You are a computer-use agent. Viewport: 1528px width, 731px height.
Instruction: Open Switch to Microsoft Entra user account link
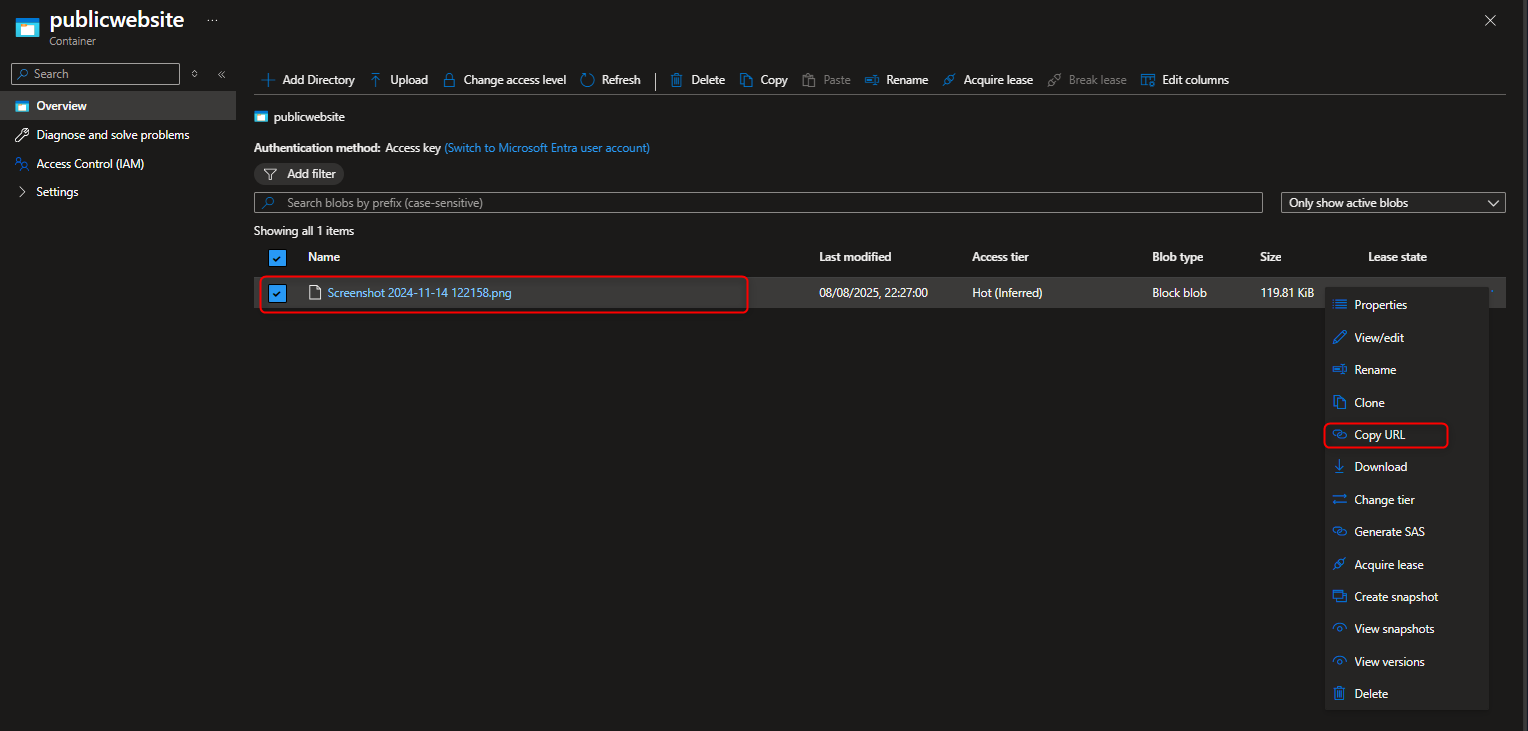(546, 147)
